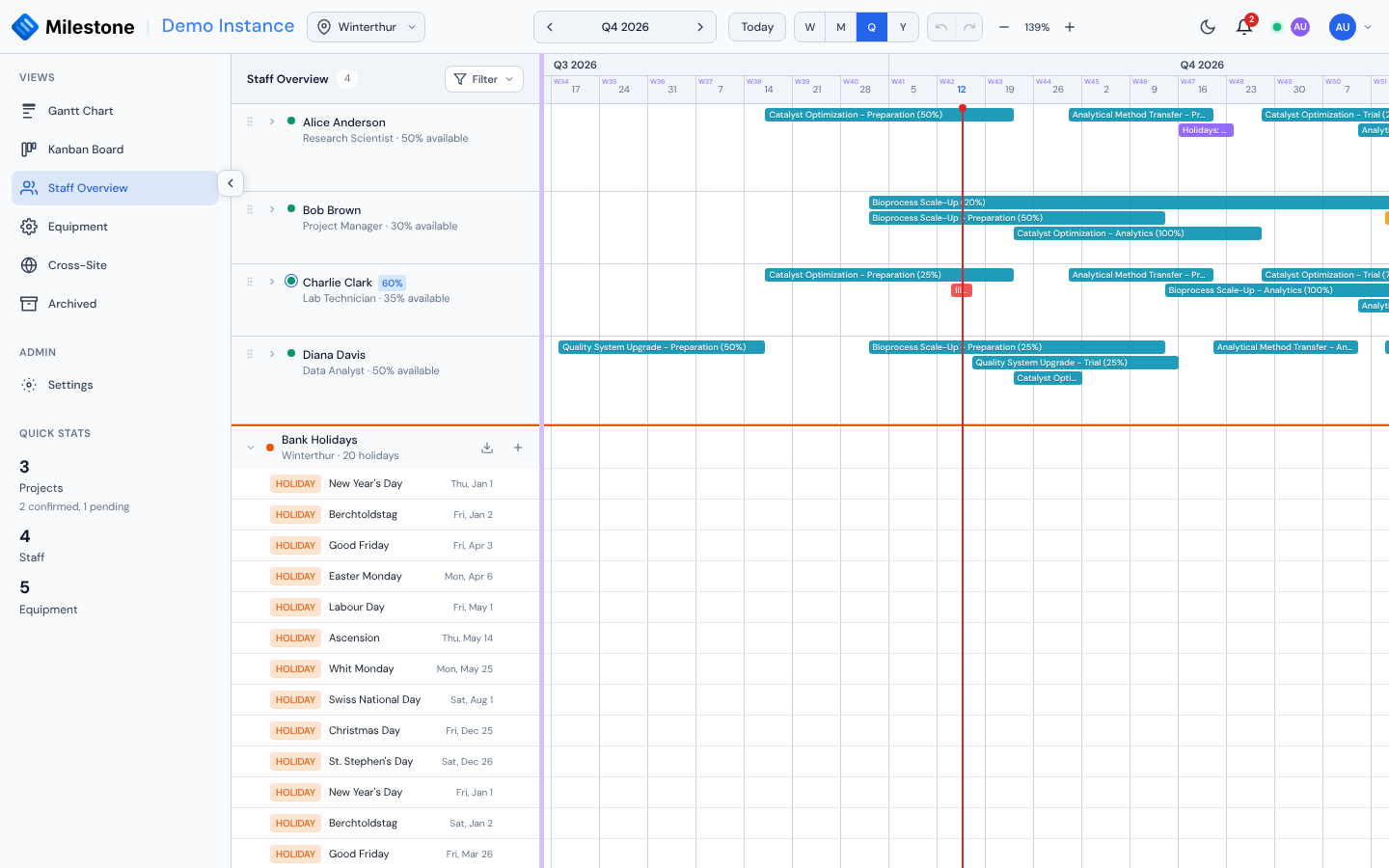This screenshot has height=868, width=1389.
Task: Click the Whit Monday holiday row
Action: [x=386, y=669]
